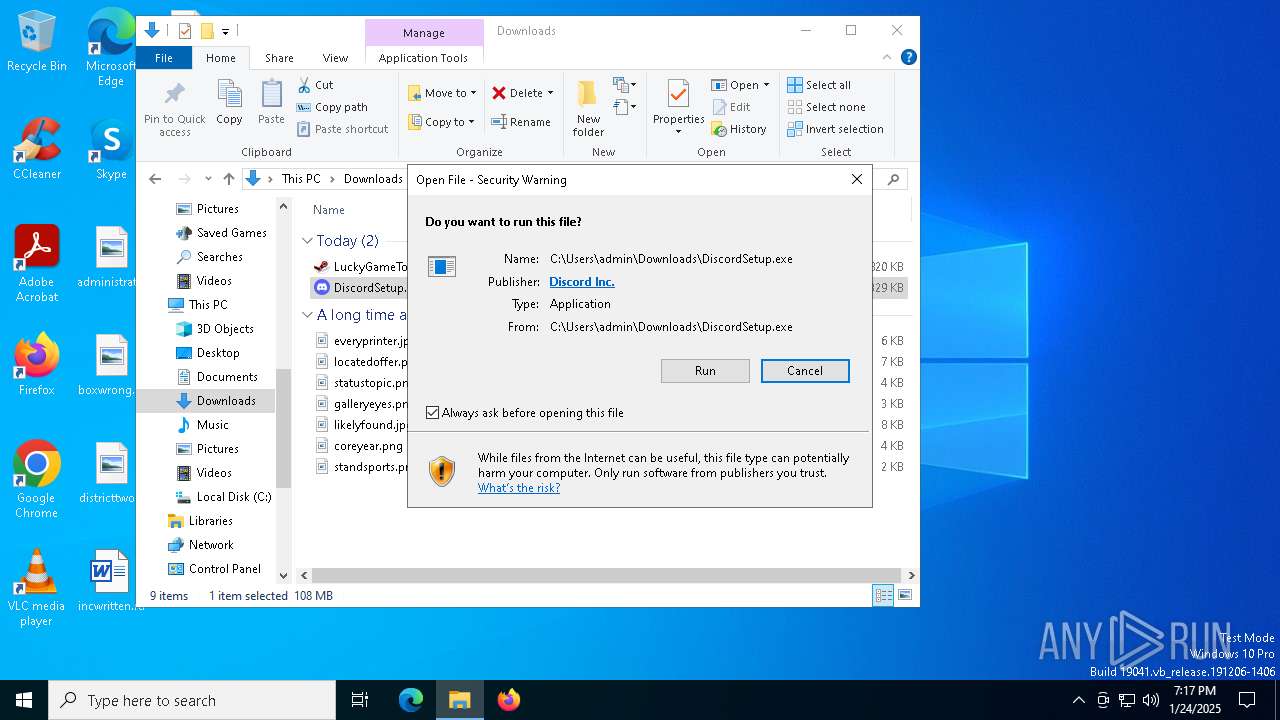The height and width of the screenshot is (720, 1280).
Task: Click Cancel in the security warning
Action: point(805,371)
